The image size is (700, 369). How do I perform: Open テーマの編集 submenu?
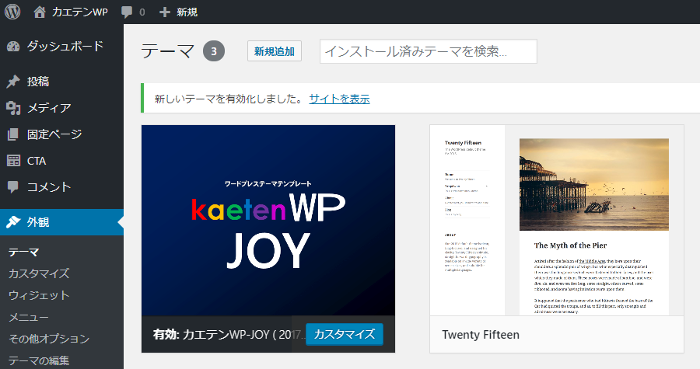pos(39,361)
